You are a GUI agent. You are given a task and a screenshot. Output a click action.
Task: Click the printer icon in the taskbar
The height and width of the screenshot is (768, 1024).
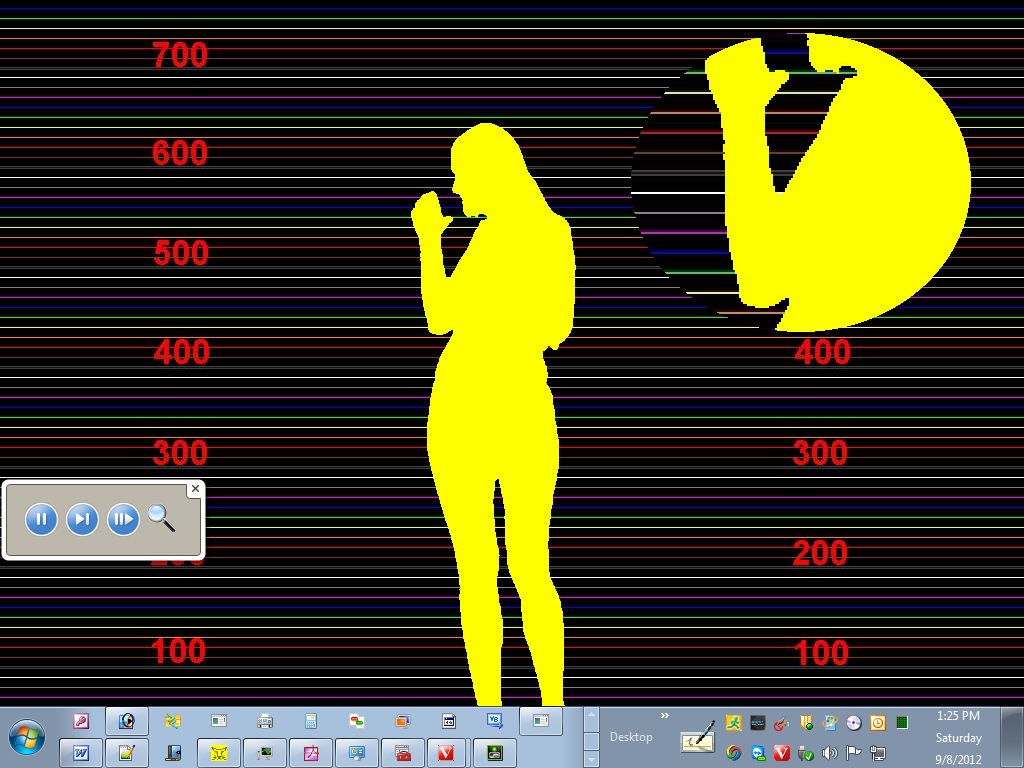[x=265, y=721]
